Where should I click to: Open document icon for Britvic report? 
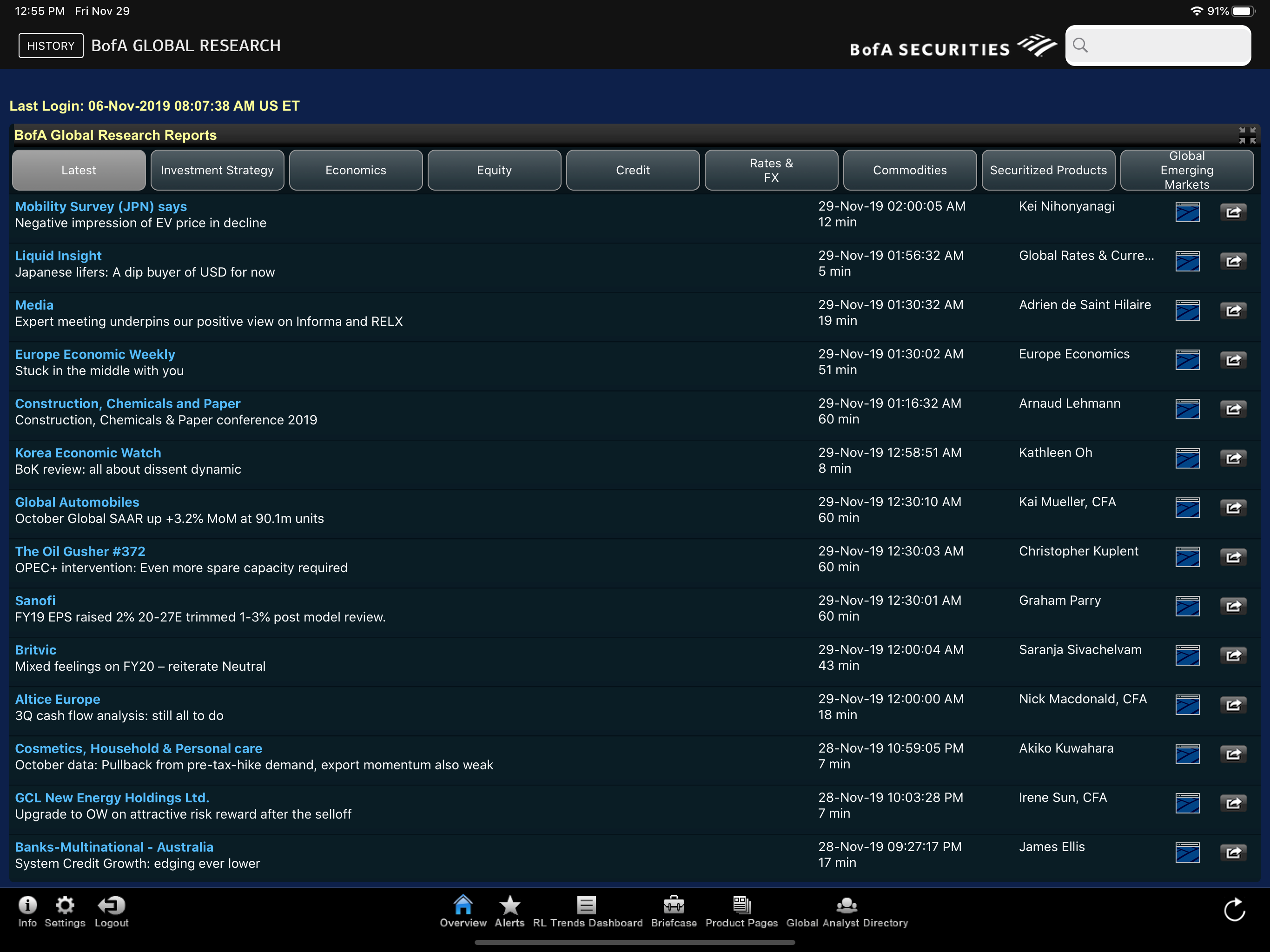click(x=1187, y=656)
